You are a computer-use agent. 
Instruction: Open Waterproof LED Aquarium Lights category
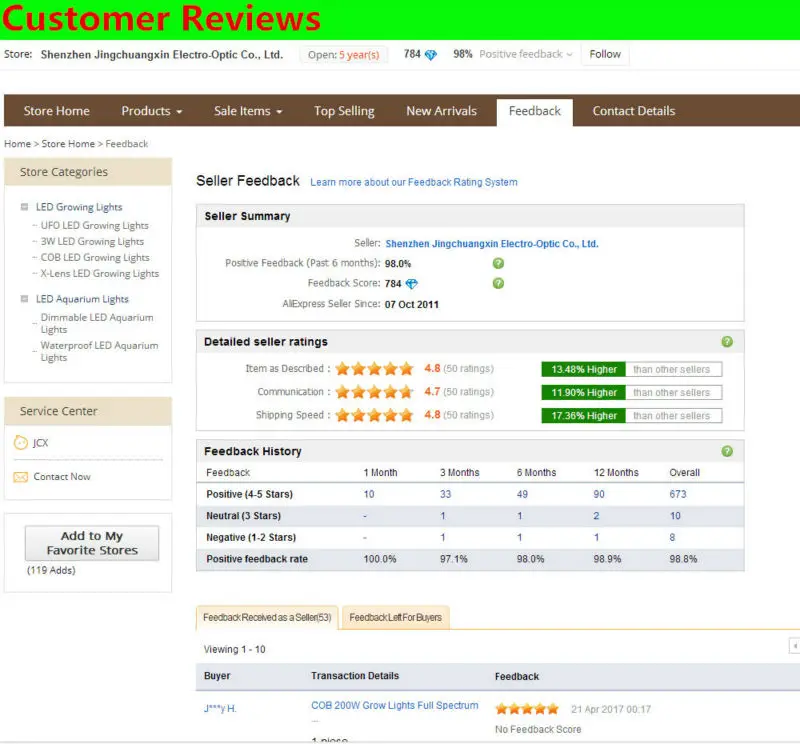(x=99, y=351)
